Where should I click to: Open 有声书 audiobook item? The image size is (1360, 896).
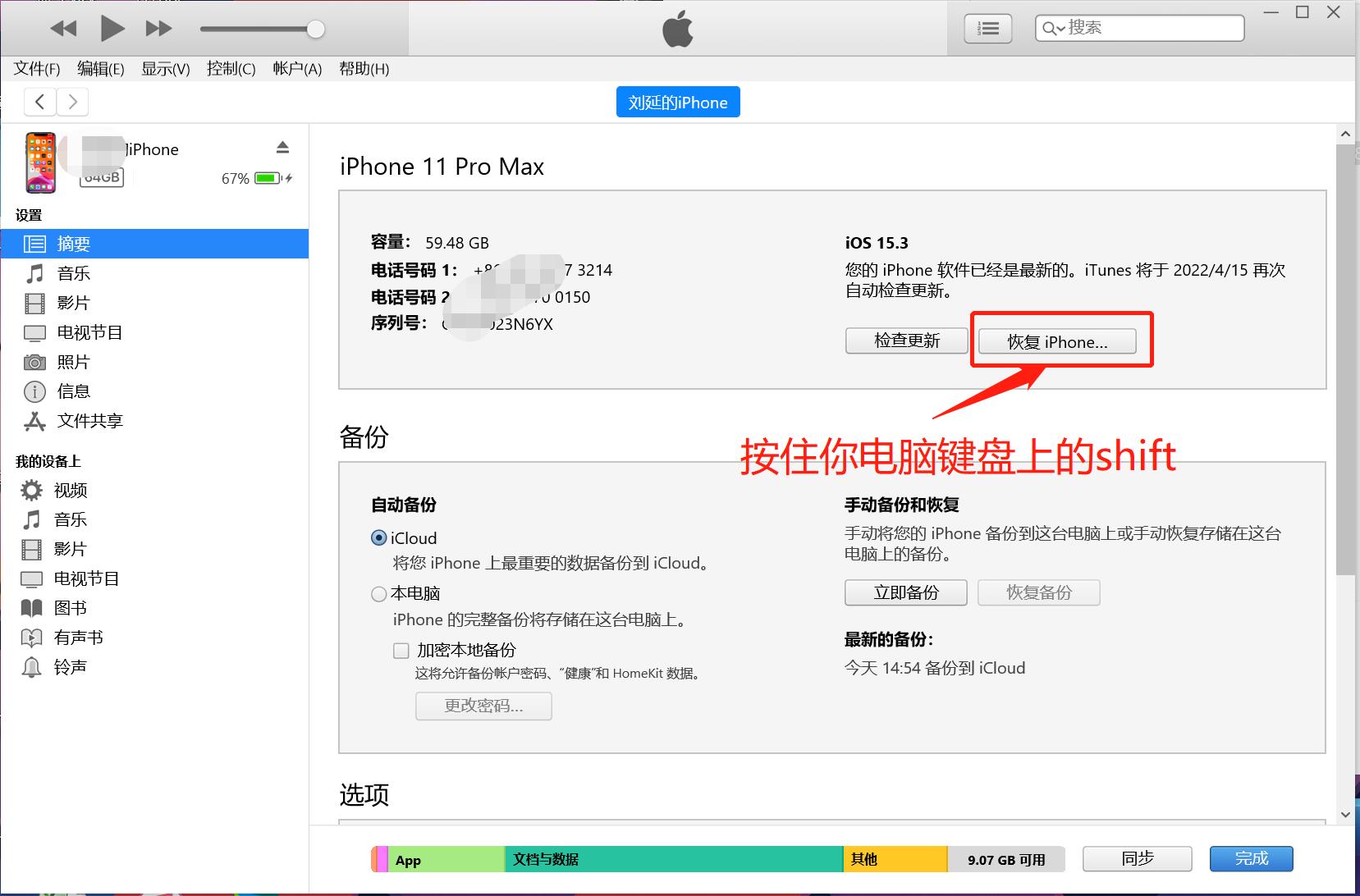click(x=154, y=638)
